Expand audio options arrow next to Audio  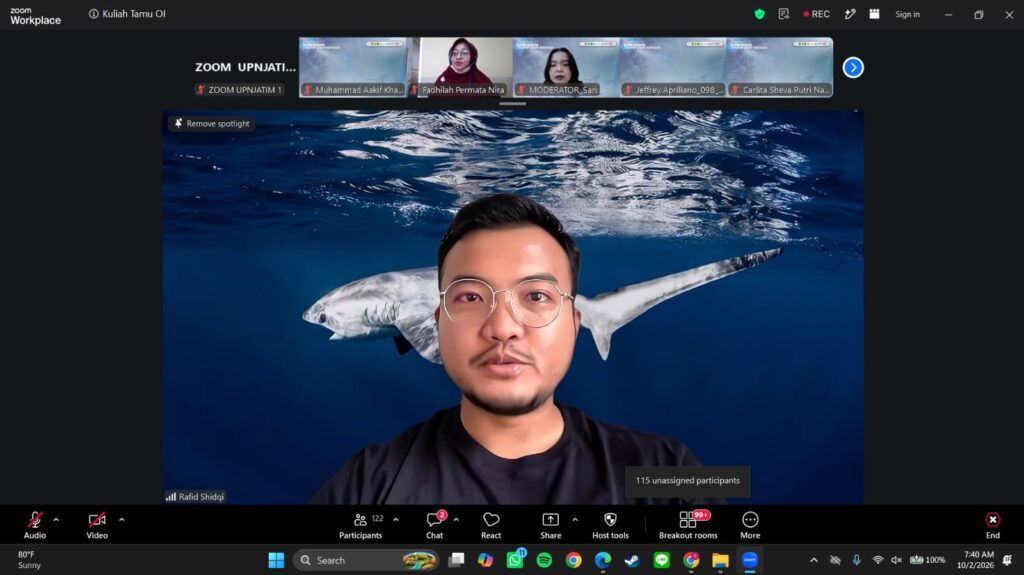tap(56, 519)
